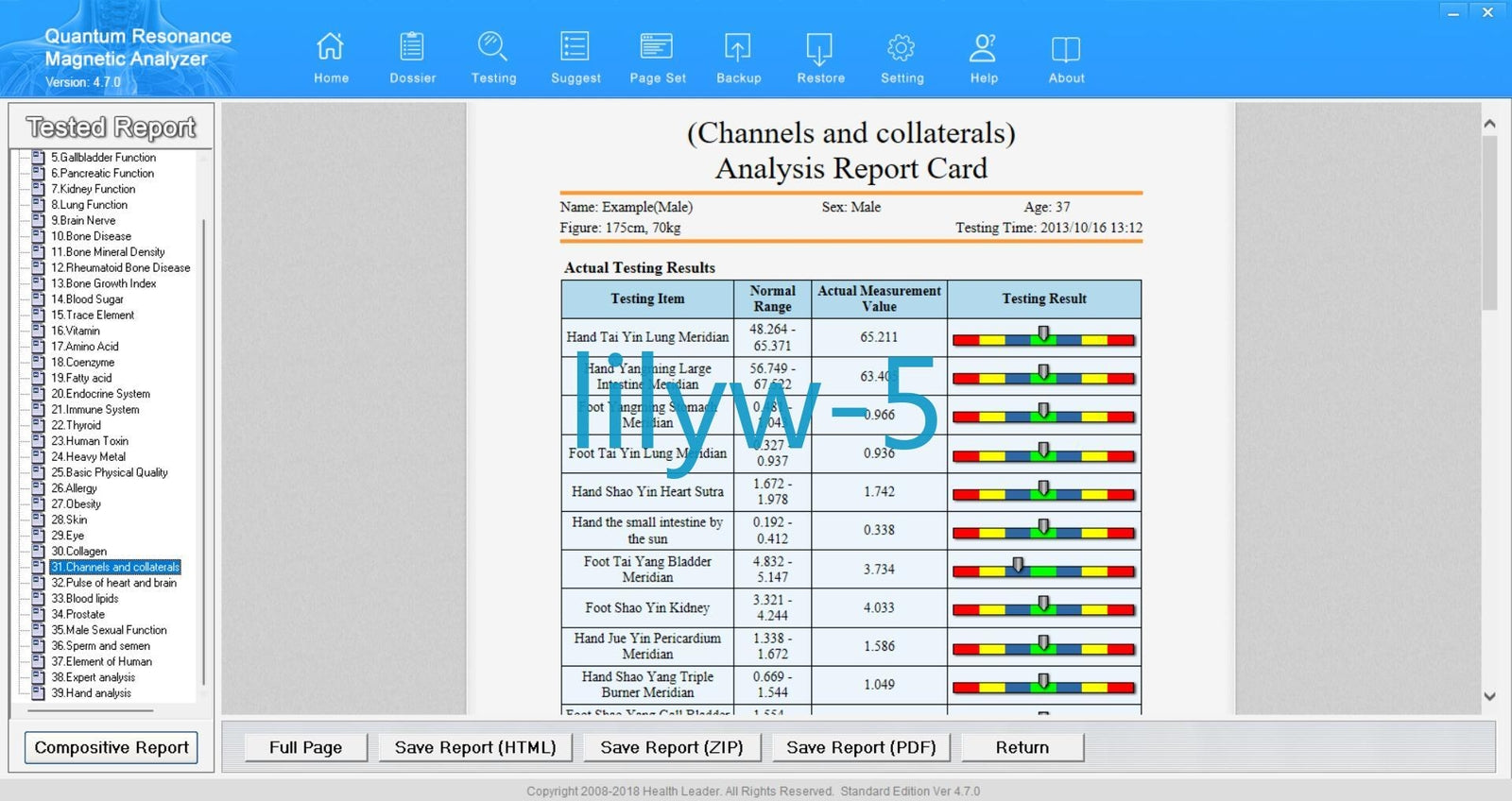The image size is (1512, 801).
Task: Select 20.Endocrine System report
Action: coord(100,394)
